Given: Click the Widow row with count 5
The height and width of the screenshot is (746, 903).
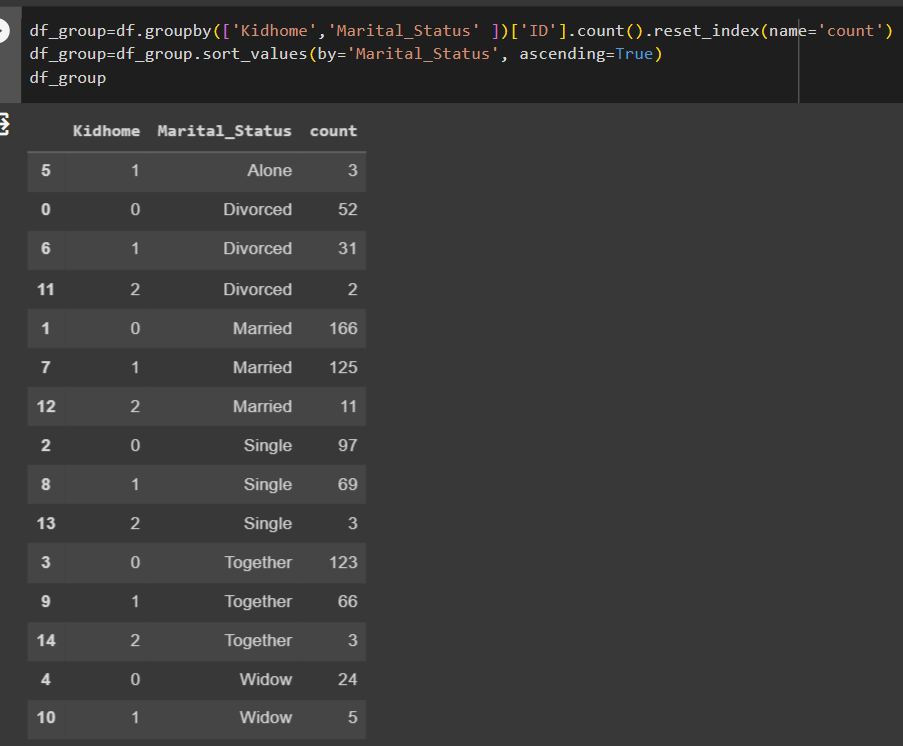Looking at the screenshot, I should [x=196, y=718].
